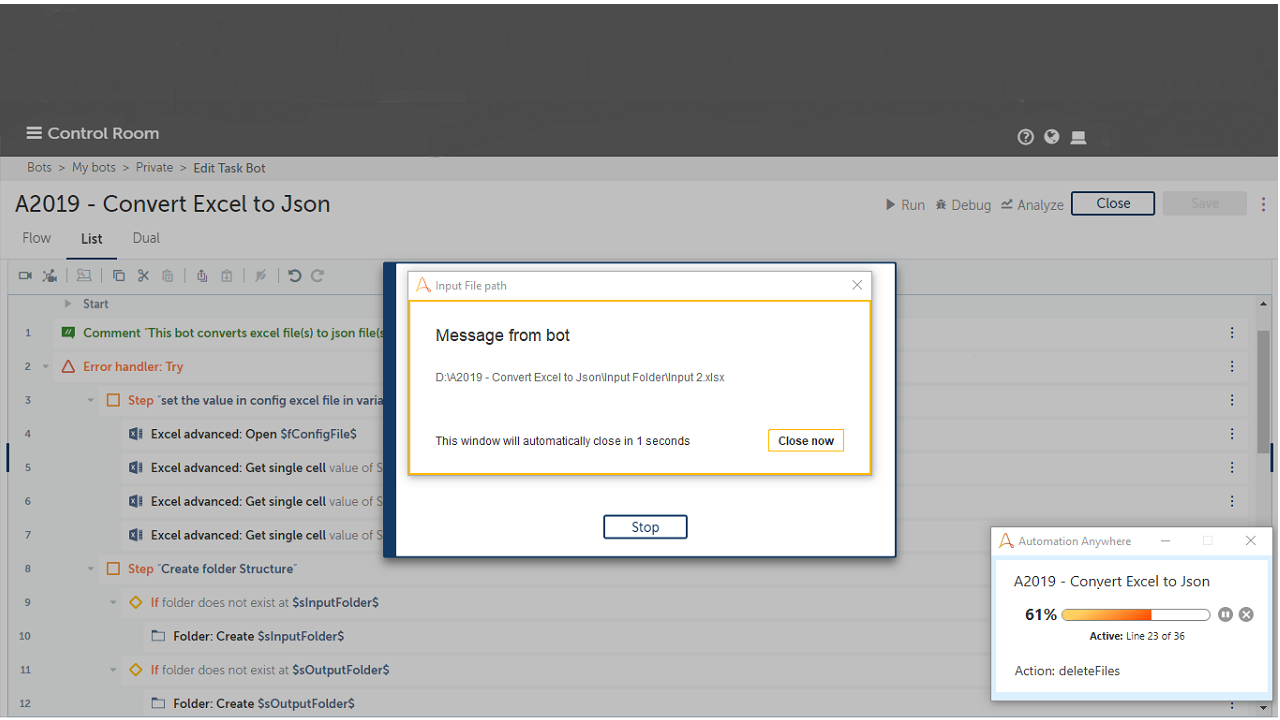This screenshot has height=720, width=1280.
Task: Select the Excel advanced: Open $fConfigFile$ action
Action: point(254,434)
